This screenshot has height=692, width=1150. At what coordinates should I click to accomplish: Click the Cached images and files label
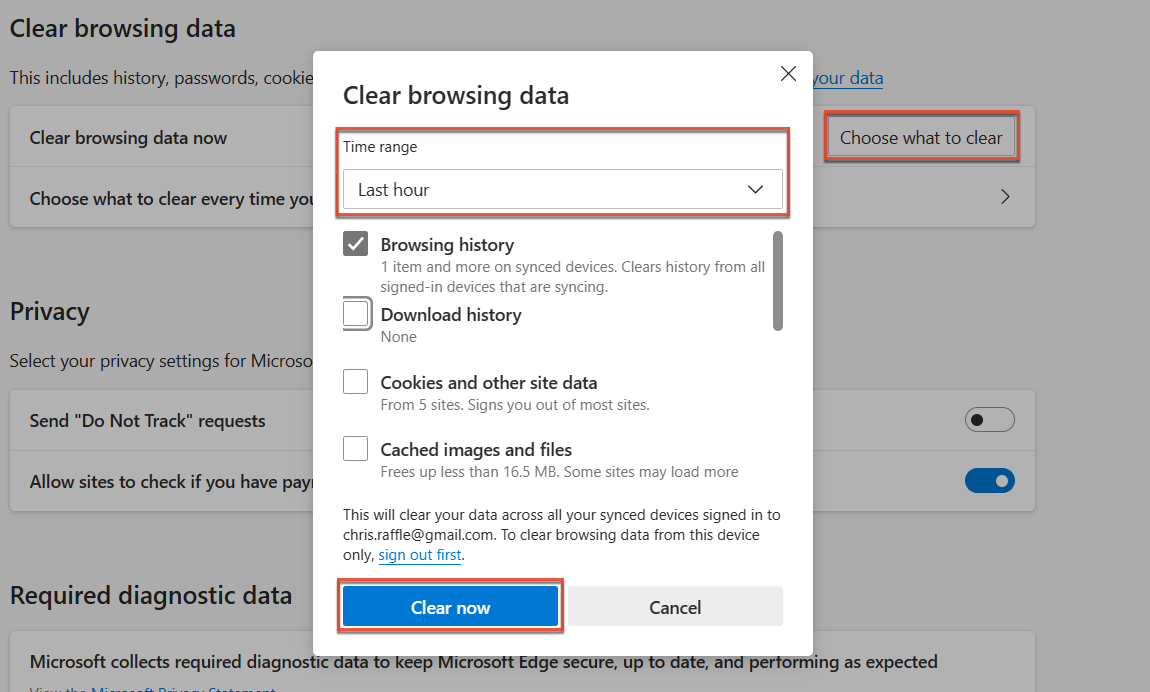(x=476, y=450)
